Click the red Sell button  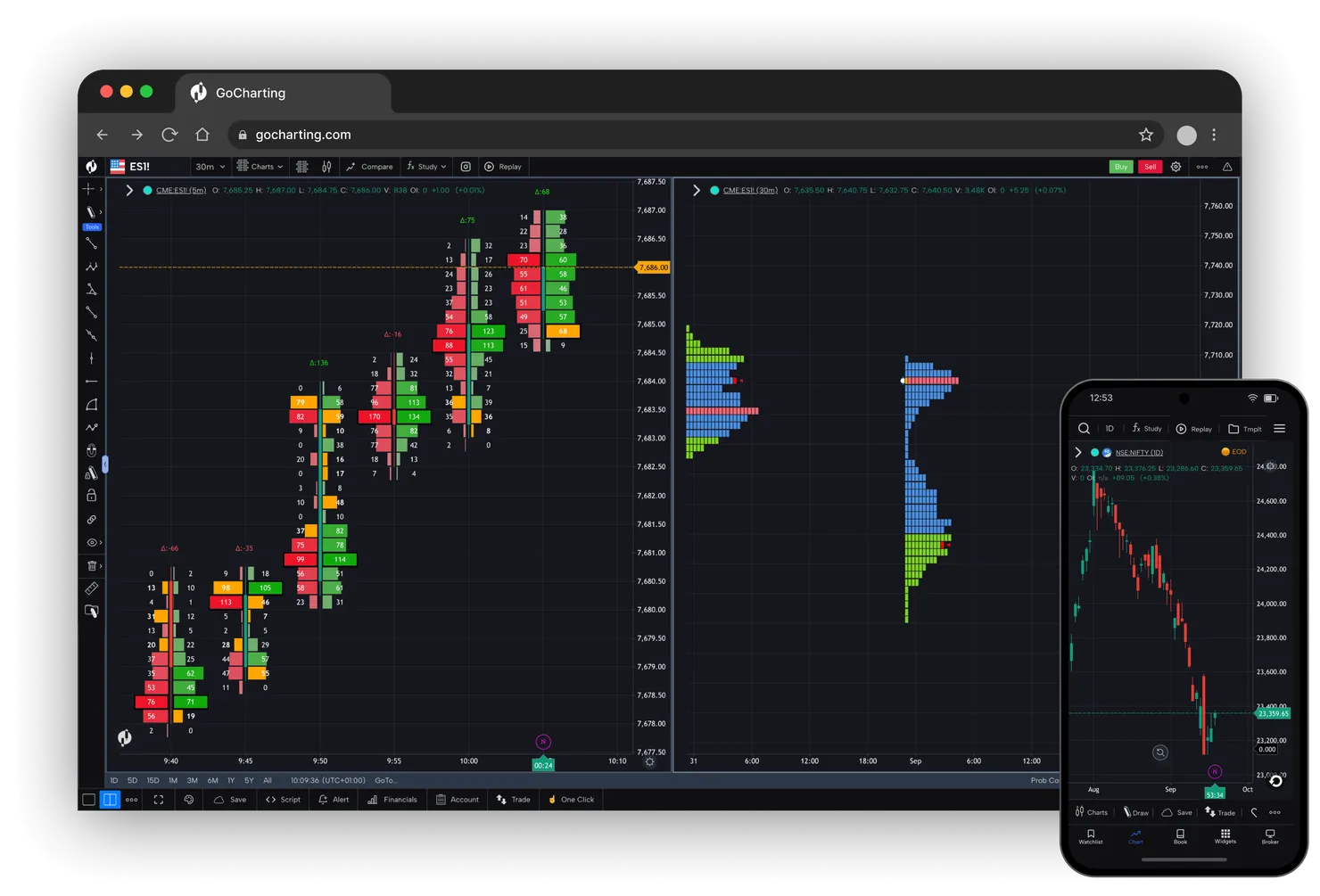coord(1151,167)
